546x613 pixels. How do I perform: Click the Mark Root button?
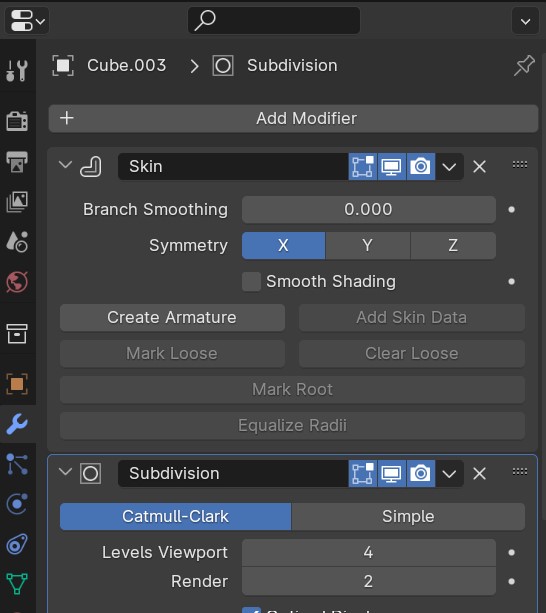coord(292,389)
